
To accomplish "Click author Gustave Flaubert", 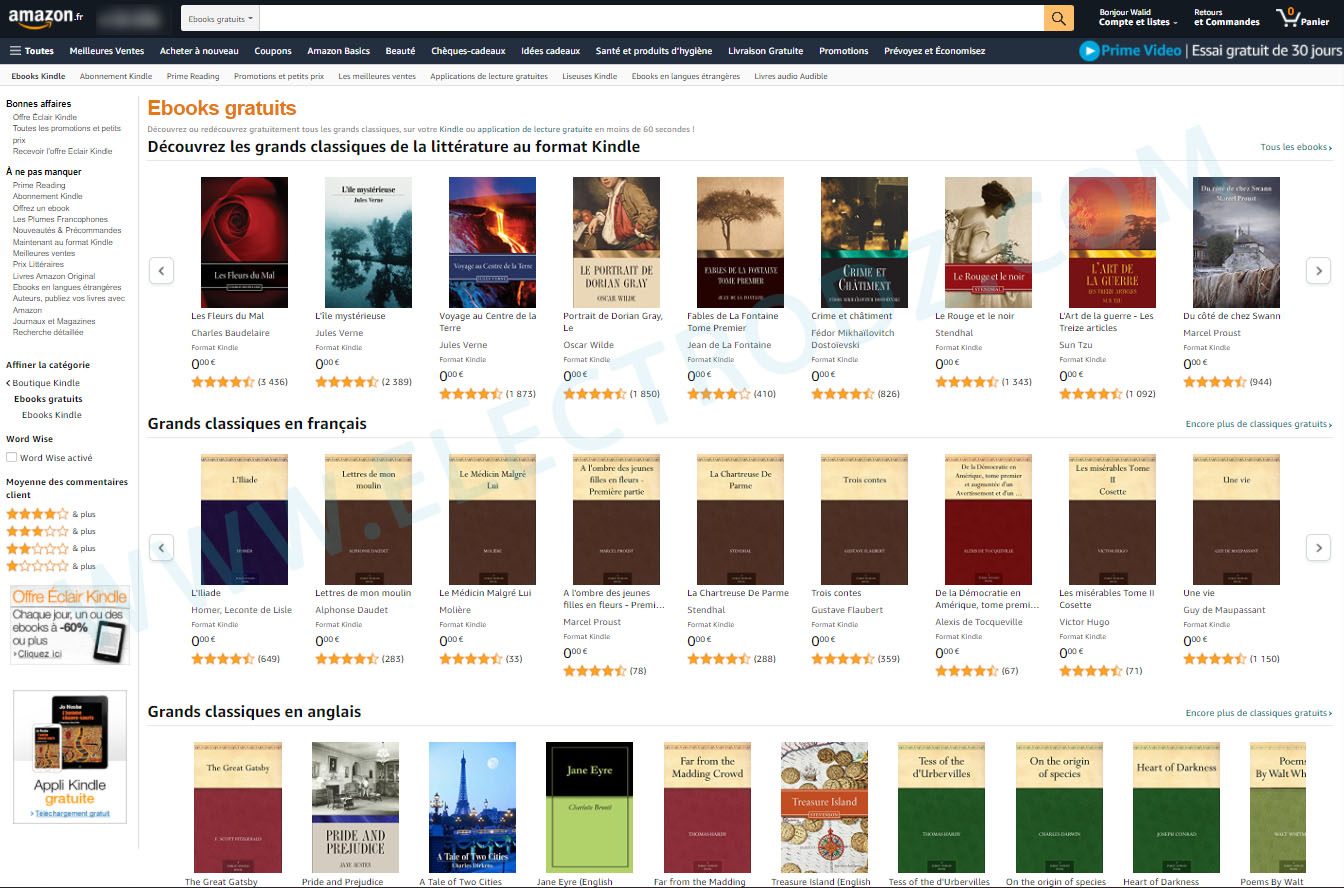I will (x=847, y=610).
